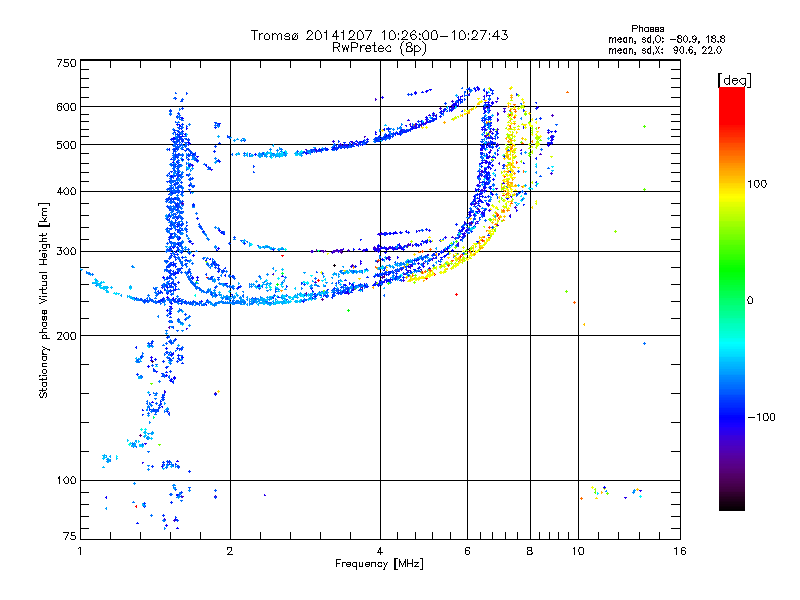Click the "750" tick on the height axis
This screenshot has height=600, width=800.
(67, 63)
